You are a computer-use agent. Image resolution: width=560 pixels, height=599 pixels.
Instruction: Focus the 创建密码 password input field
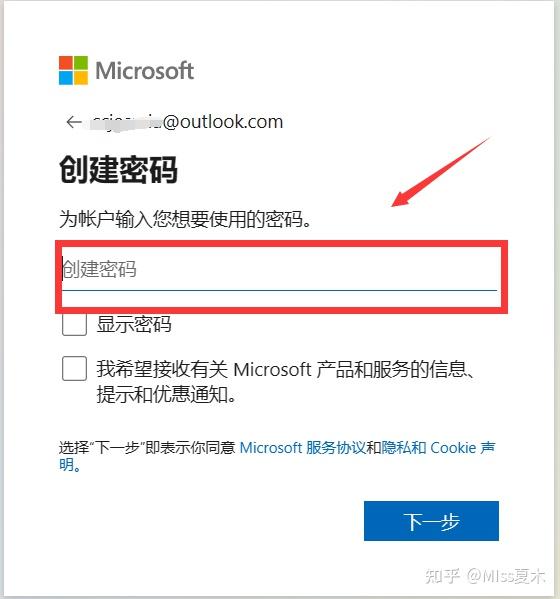[x=280, y=269]
